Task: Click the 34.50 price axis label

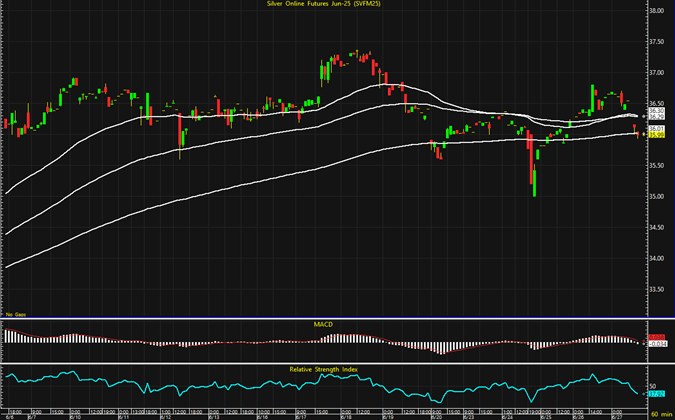Action: pos(657,227)
